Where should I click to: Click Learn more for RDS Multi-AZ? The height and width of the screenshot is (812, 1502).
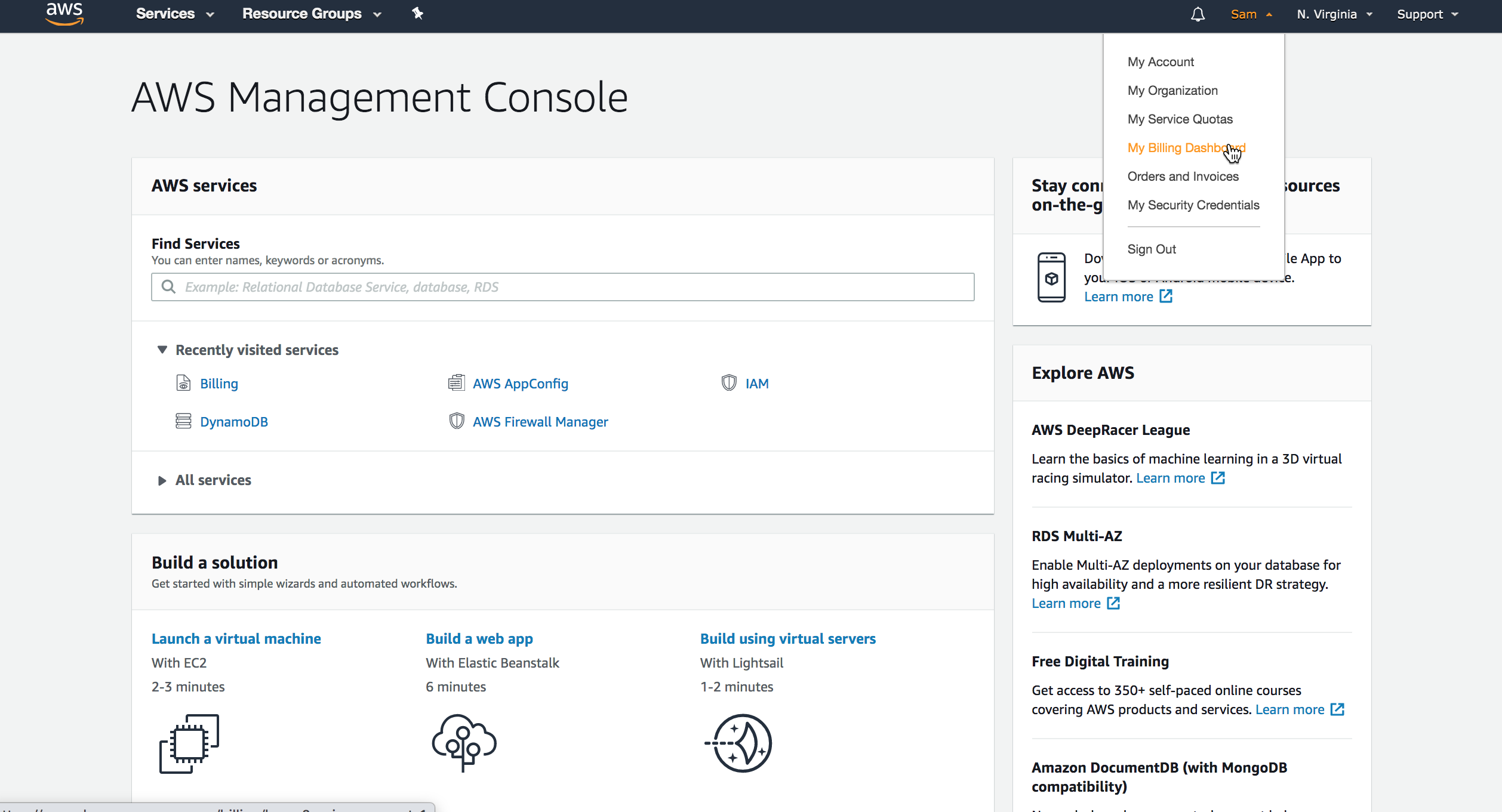point(1066,603)
